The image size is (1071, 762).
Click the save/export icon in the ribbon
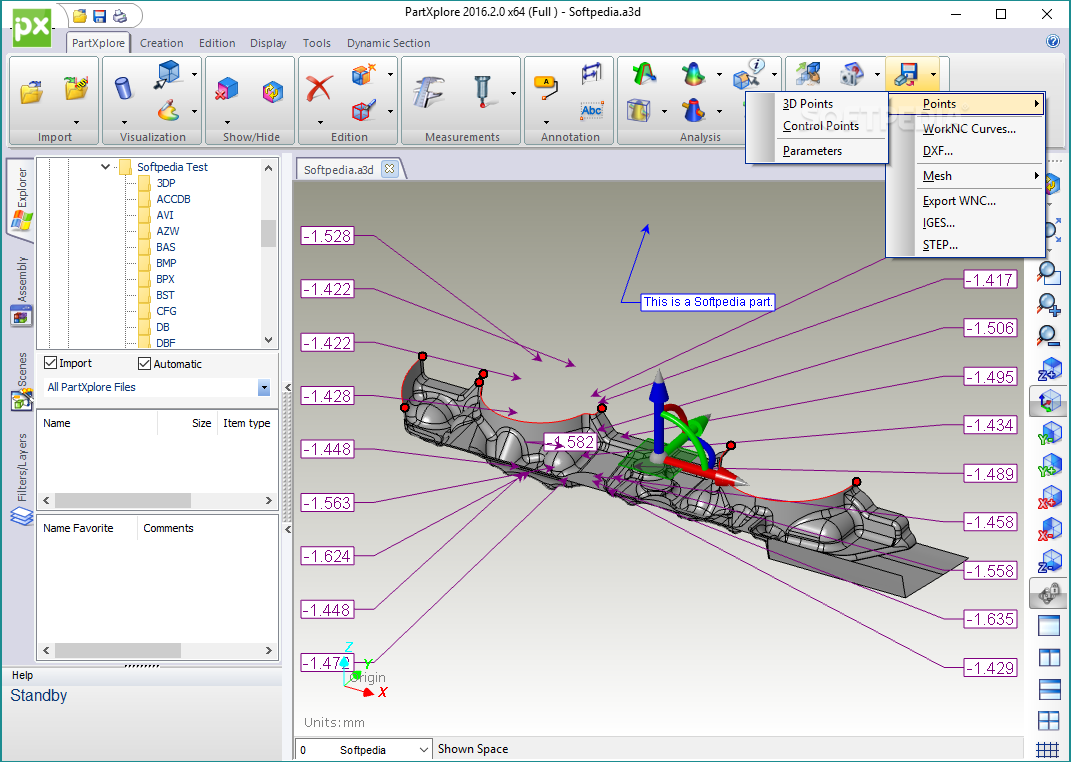pyautogui.click(x=906, y=74)
